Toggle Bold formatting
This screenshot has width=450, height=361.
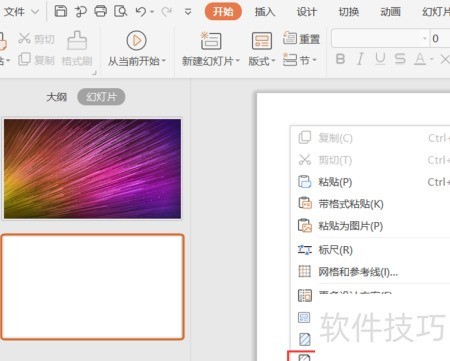340,59
